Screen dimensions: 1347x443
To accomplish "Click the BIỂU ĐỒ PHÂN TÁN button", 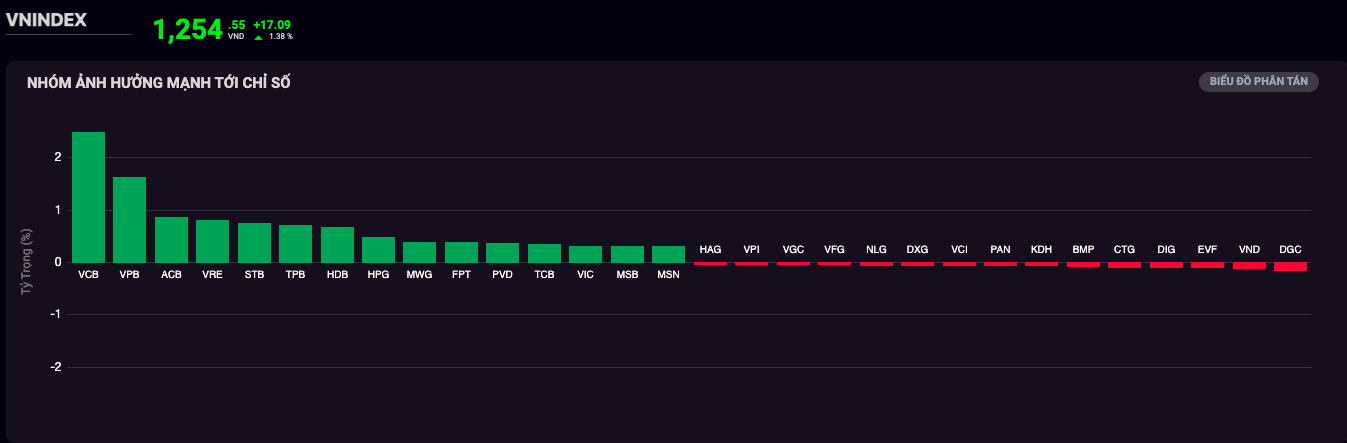I will click(x=1259, y=82).
